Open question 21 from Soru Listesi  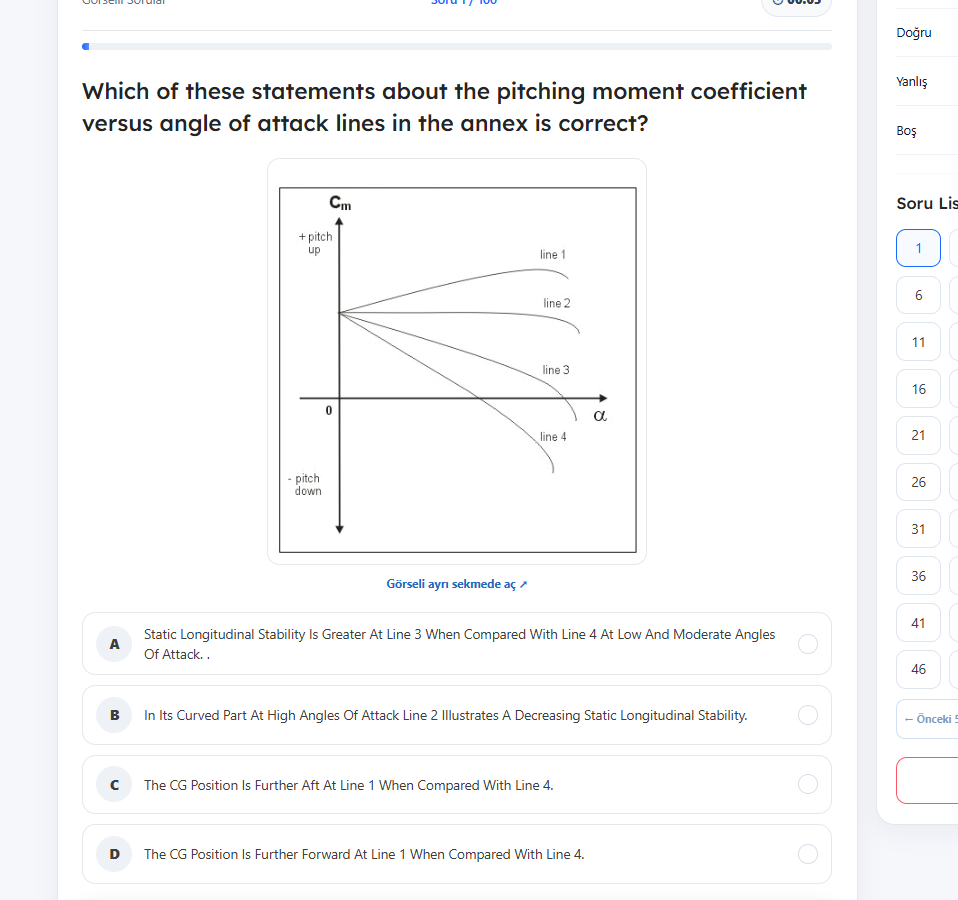(x=918, y=436)
